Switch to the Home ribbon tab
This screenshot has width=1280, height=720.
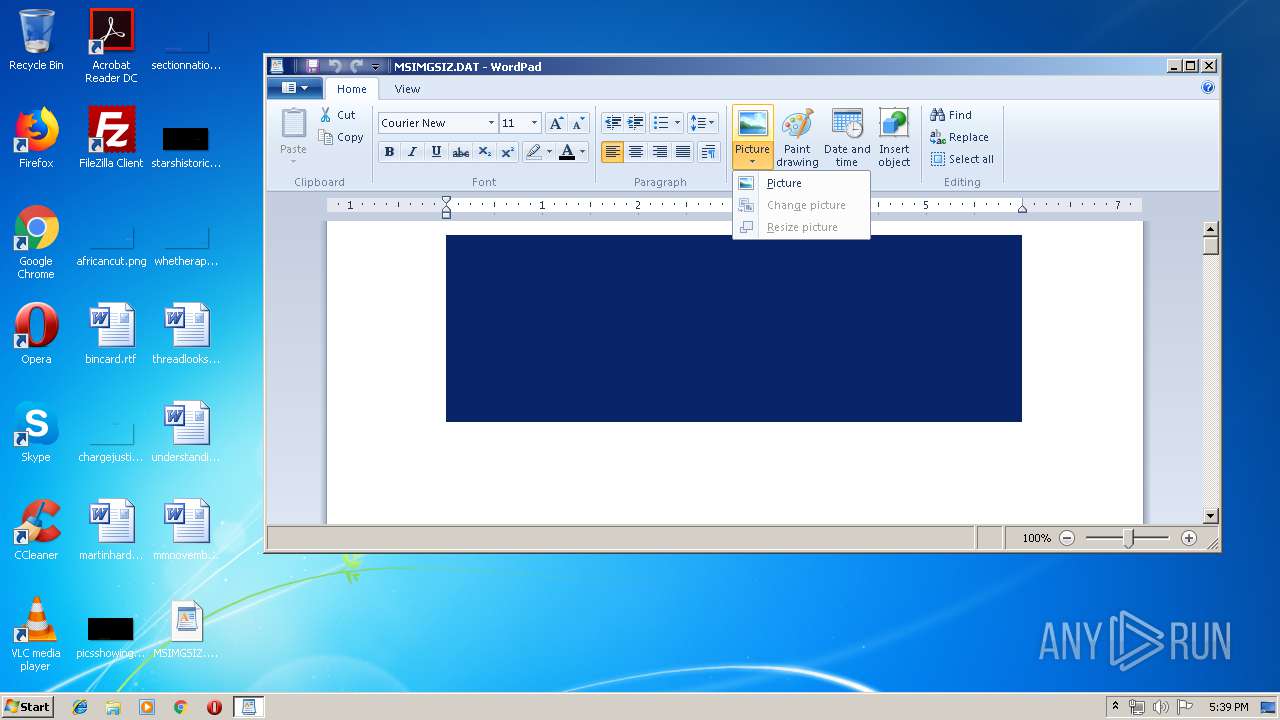click(x=352, y=89)
